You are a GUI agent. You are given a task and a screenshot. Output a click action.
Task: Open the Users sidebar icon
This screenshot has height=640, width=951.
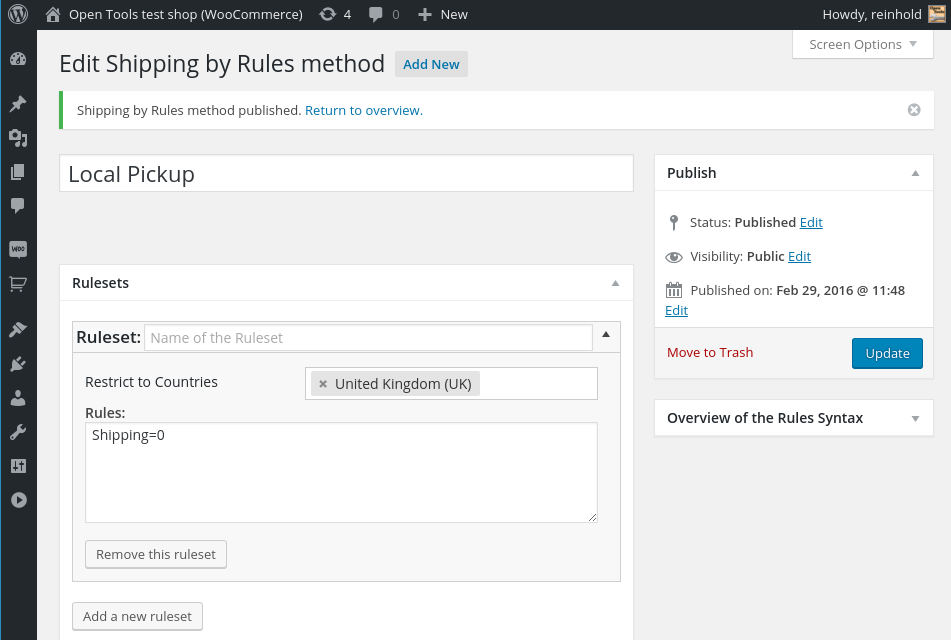point(17,398)
